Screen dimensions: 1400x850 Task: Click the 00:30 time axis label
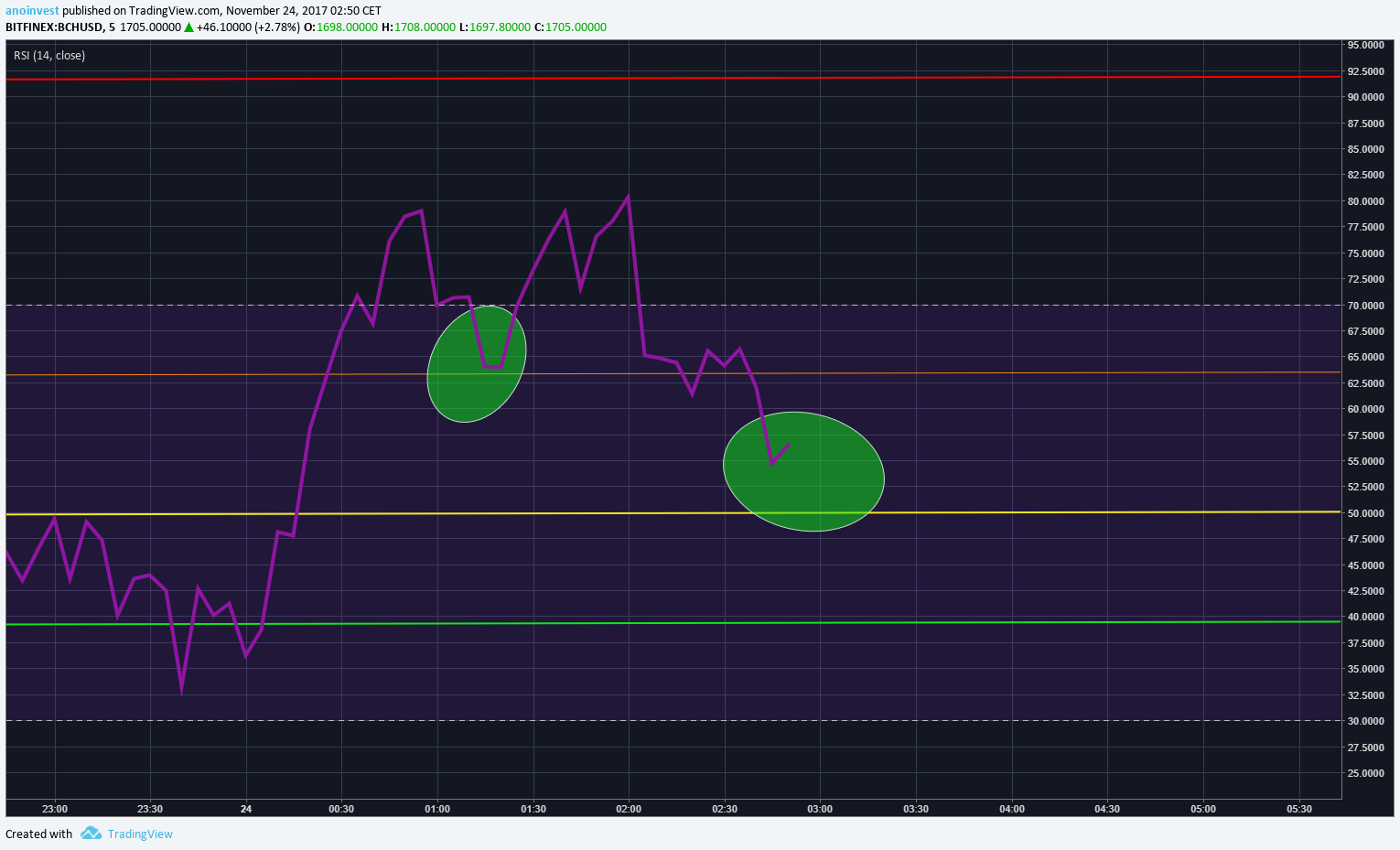pos(341,809)
